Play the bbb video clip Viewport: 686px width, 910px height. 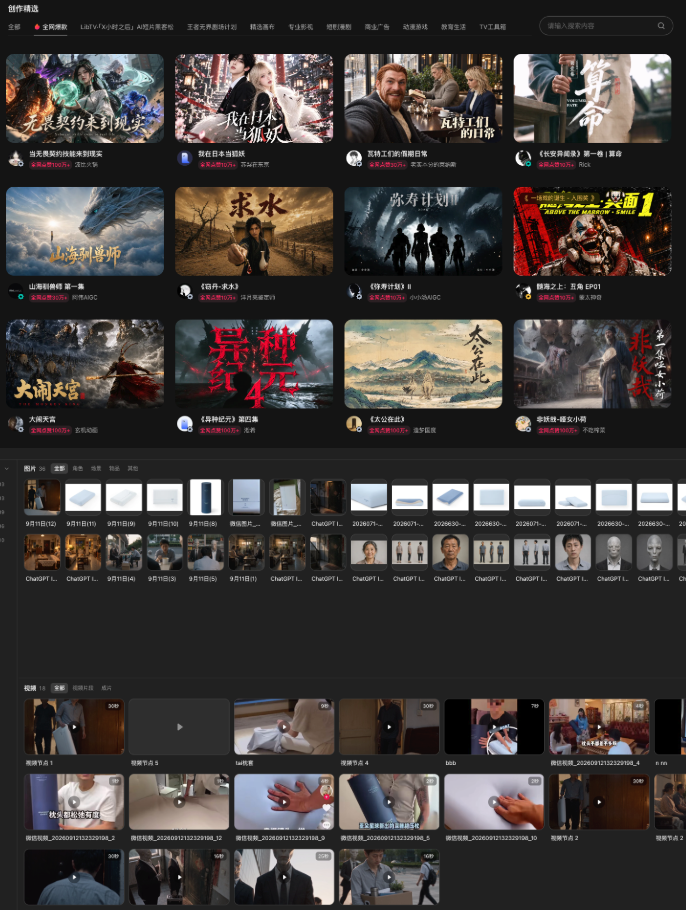pos(494,727)
